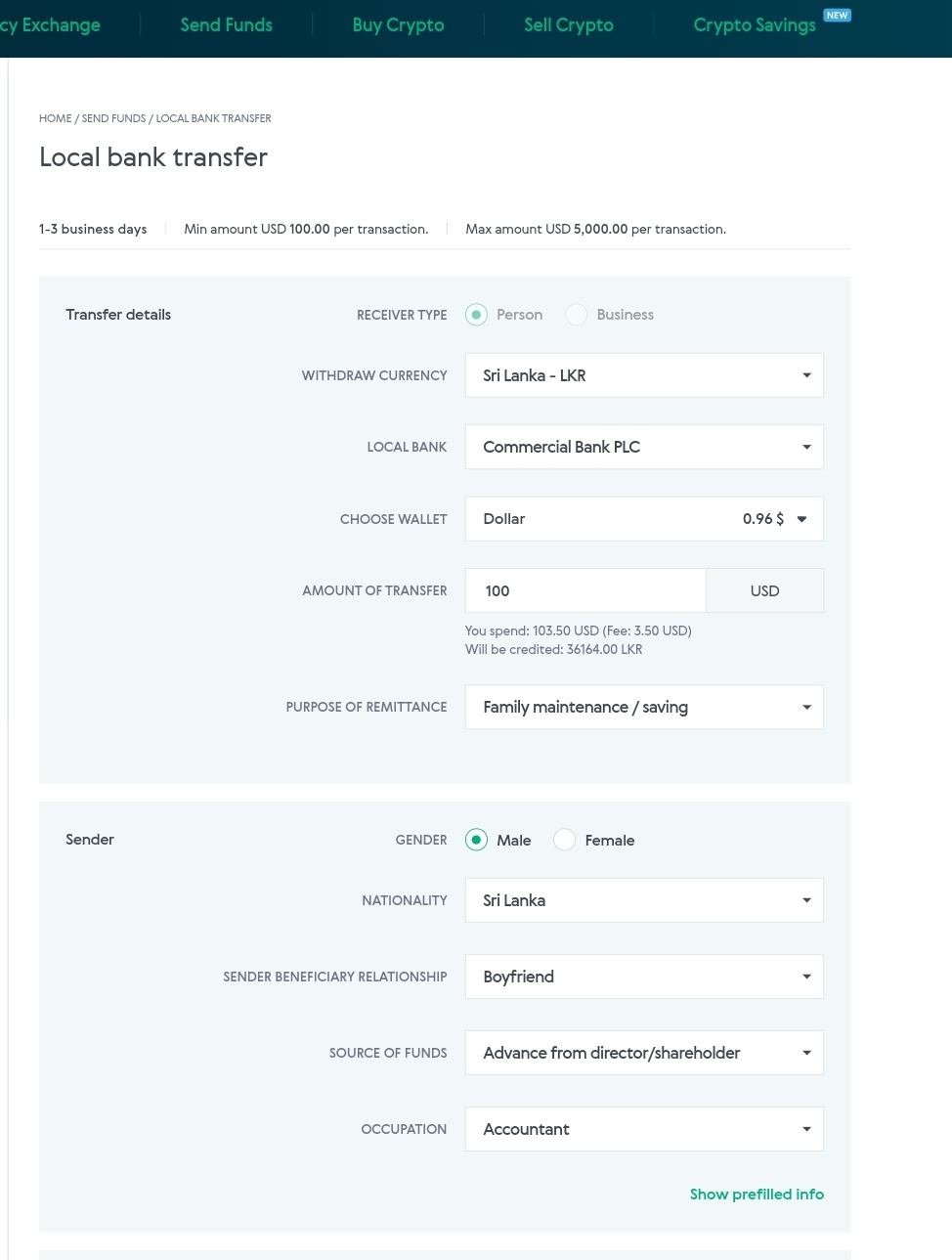Screen dimensions: 952x1260
Task: Open the Source of Funds dropdown
Action: coord(644,1053)
